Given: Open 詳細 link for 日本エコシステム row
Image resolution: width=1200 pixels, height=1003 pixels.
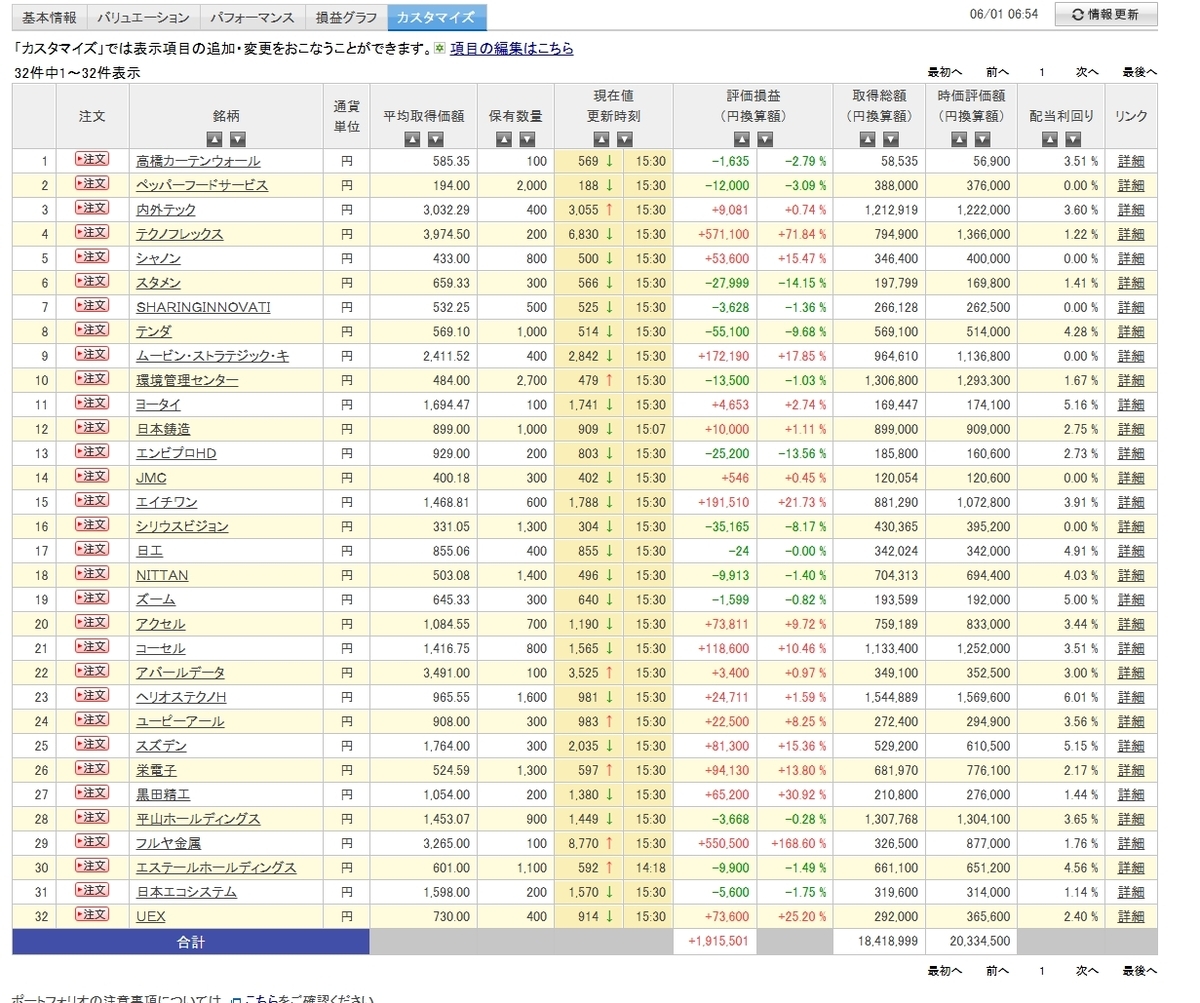Looking at the screenshot, I should (1131, 892).
